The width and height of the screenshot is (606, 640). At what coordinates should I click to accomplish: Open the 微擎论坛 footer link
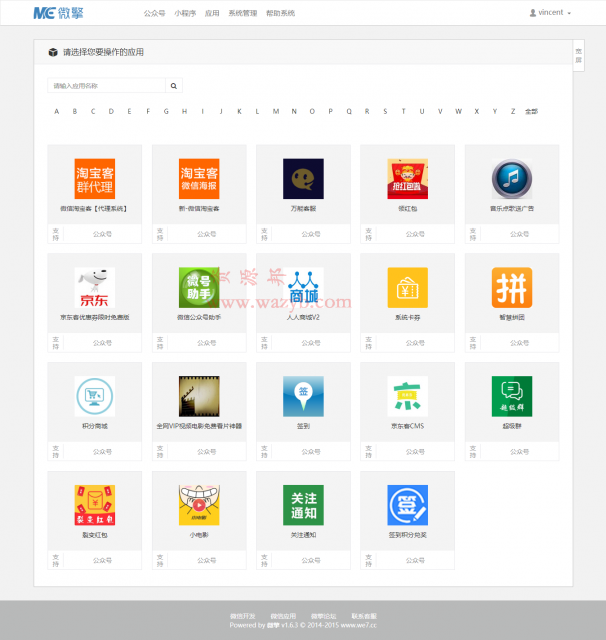(324, 616)
